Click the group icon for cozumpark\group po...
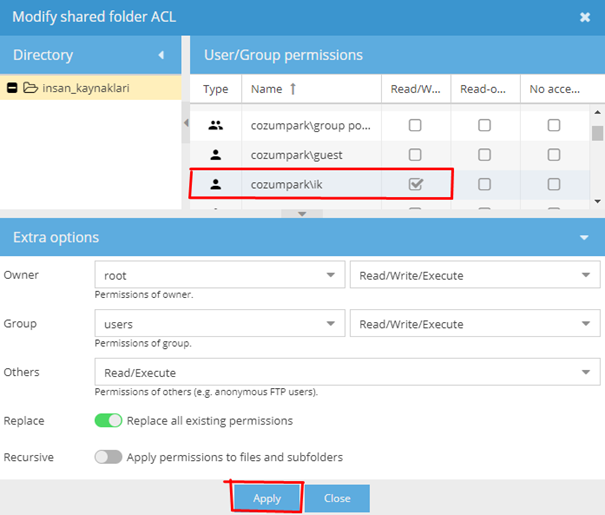This screenshot has height=515, width=605. tap(215, 125)
